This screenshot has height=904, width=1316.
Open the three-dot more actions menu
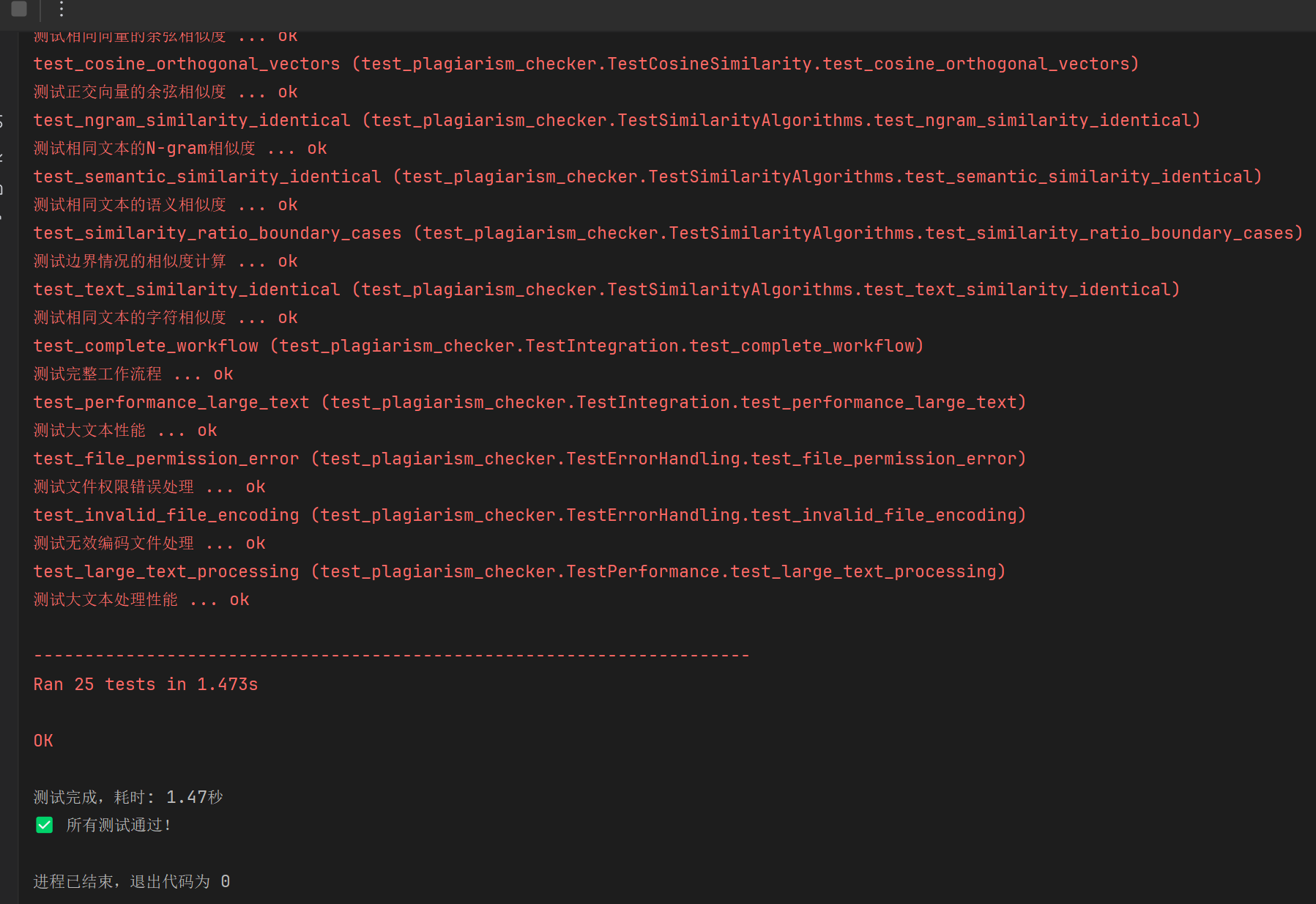point(62,9)
